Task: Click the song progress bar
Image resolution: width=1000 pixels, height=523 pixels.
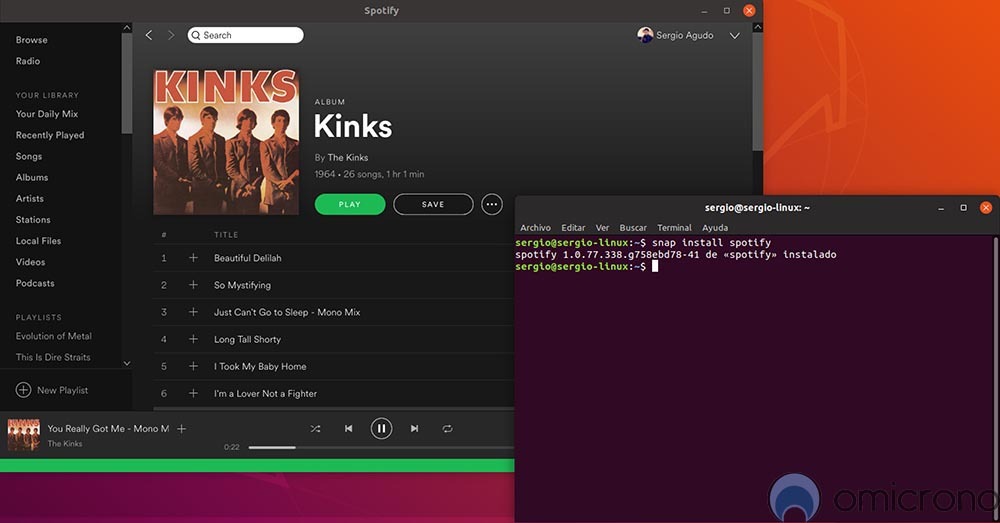Action: tap(381, 448)
